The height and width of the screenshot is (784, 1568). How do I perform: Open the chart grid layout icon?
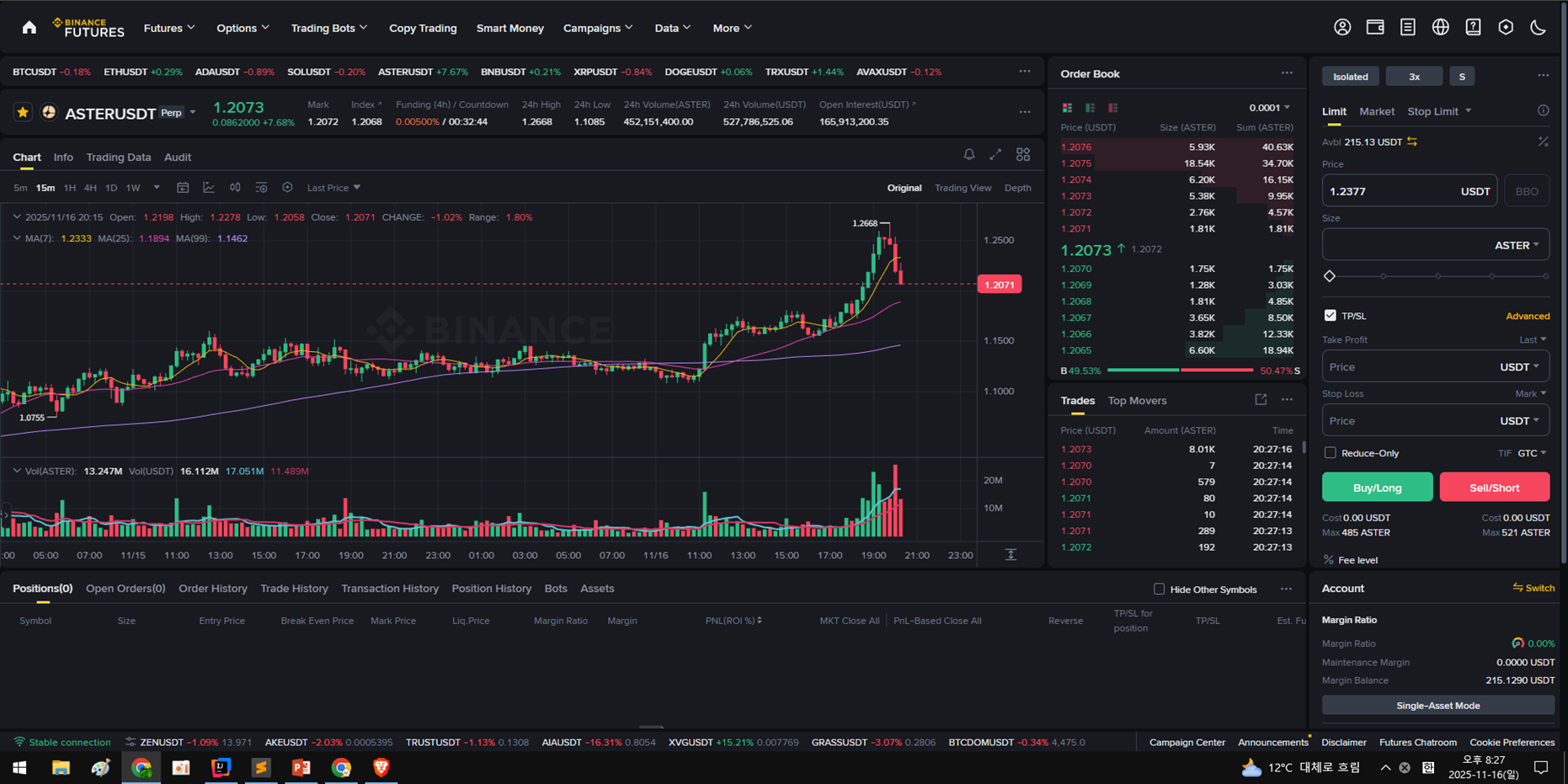1023,155
